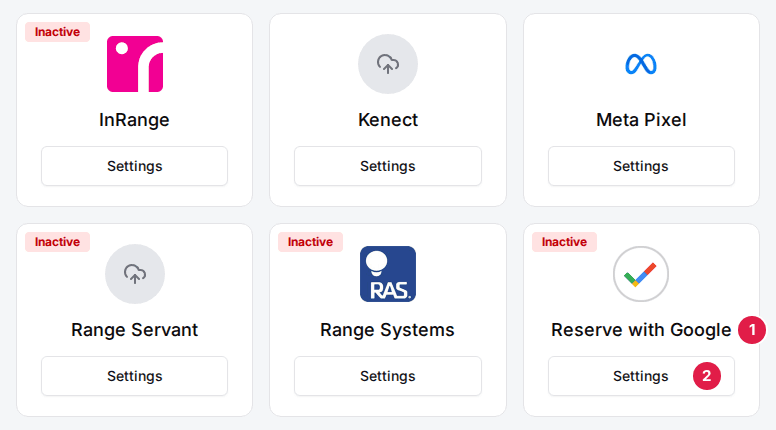This screenshot has width=776, height=430.
Task: Open Settings for Kenect
Action: [388, 166]
